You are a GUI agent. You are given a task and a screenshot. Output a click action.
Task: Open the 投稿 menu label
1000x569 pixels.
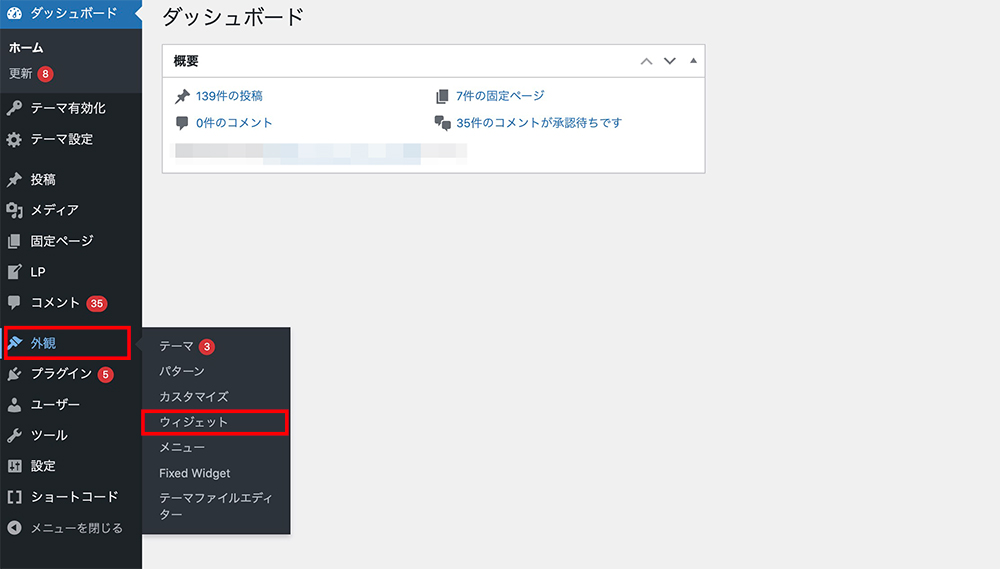pos(43,180)
